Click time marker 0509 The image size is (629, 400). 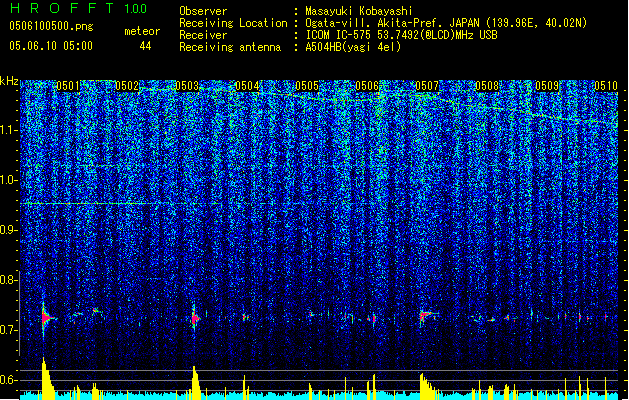547,86
